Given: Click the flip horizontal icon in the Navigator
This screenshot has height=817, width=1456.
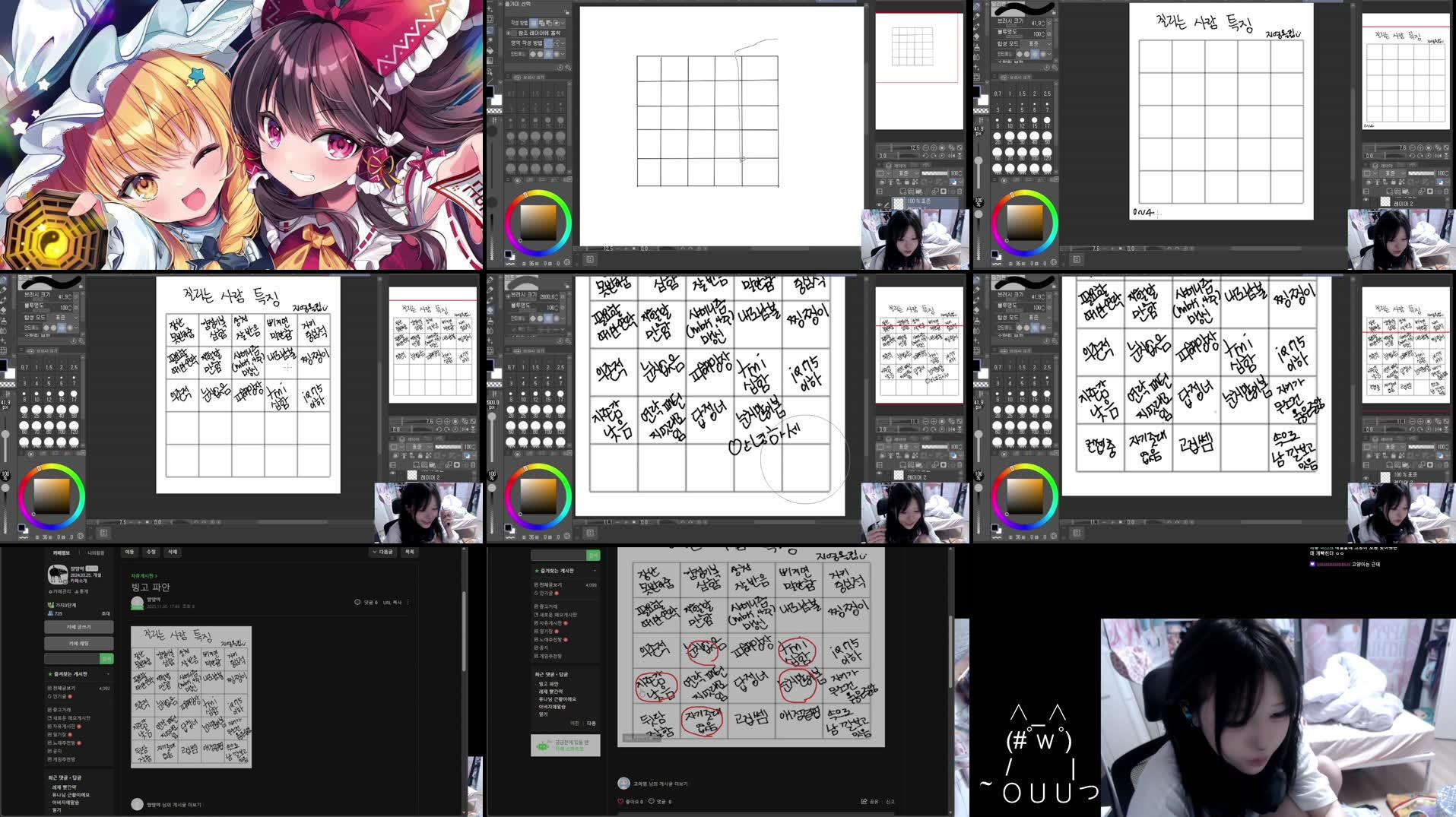Looking at the screenshot, I should click(953, 156).
